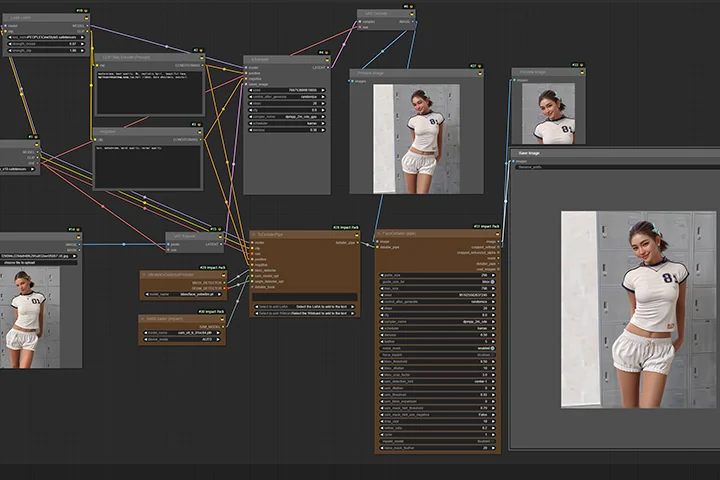Click Load Image source photo thumbnail
This screenshot has width=720, height=480.
[29, 318]
